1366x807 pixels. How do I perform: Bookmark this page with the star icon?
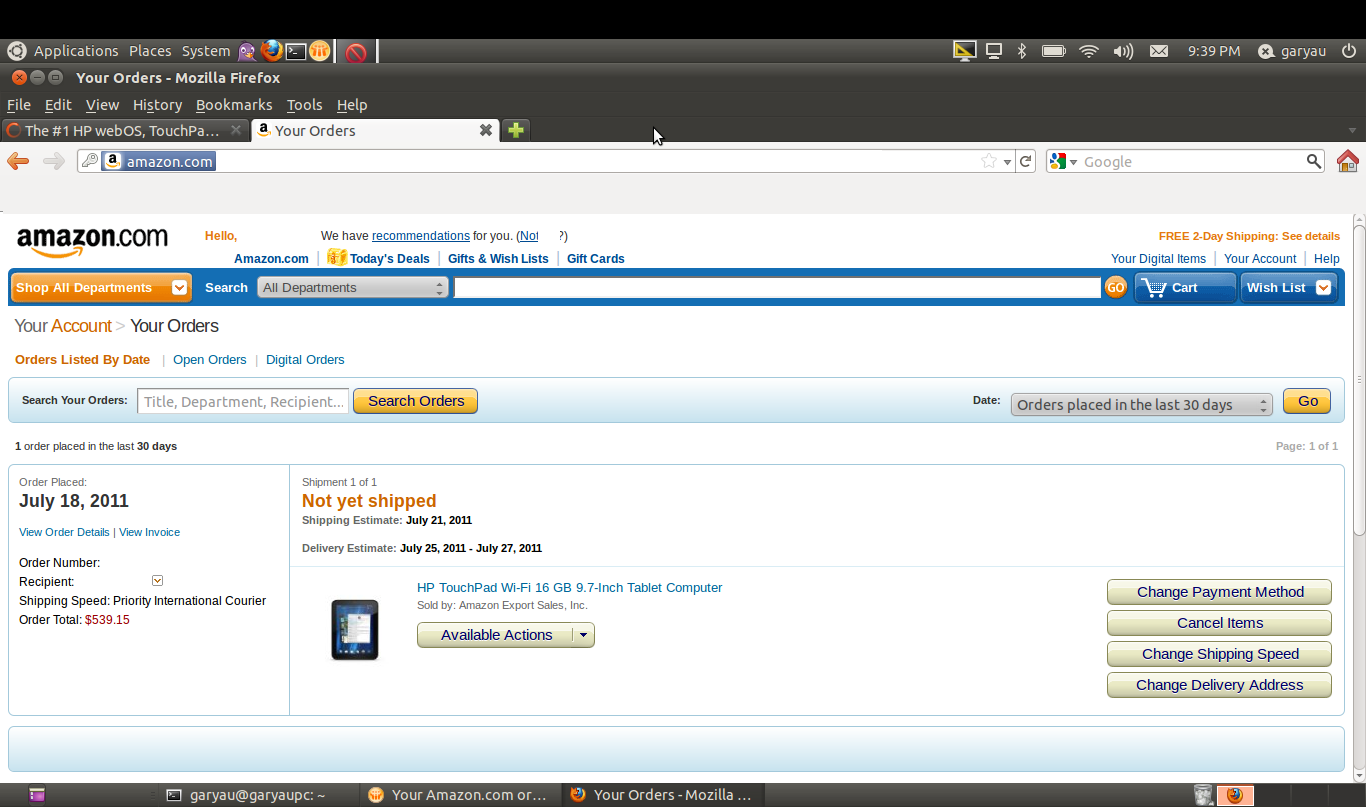point(989,161)
